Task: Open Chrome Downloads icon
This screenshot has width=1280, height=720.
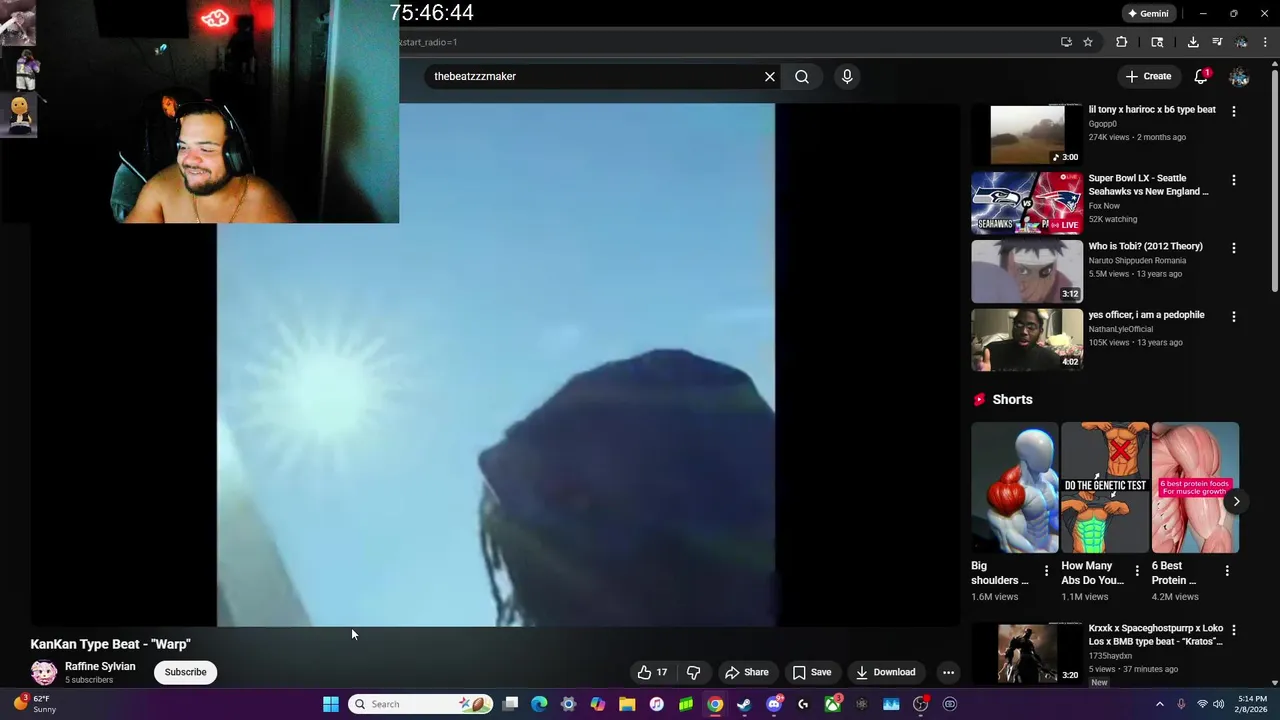Action: 1193,42
